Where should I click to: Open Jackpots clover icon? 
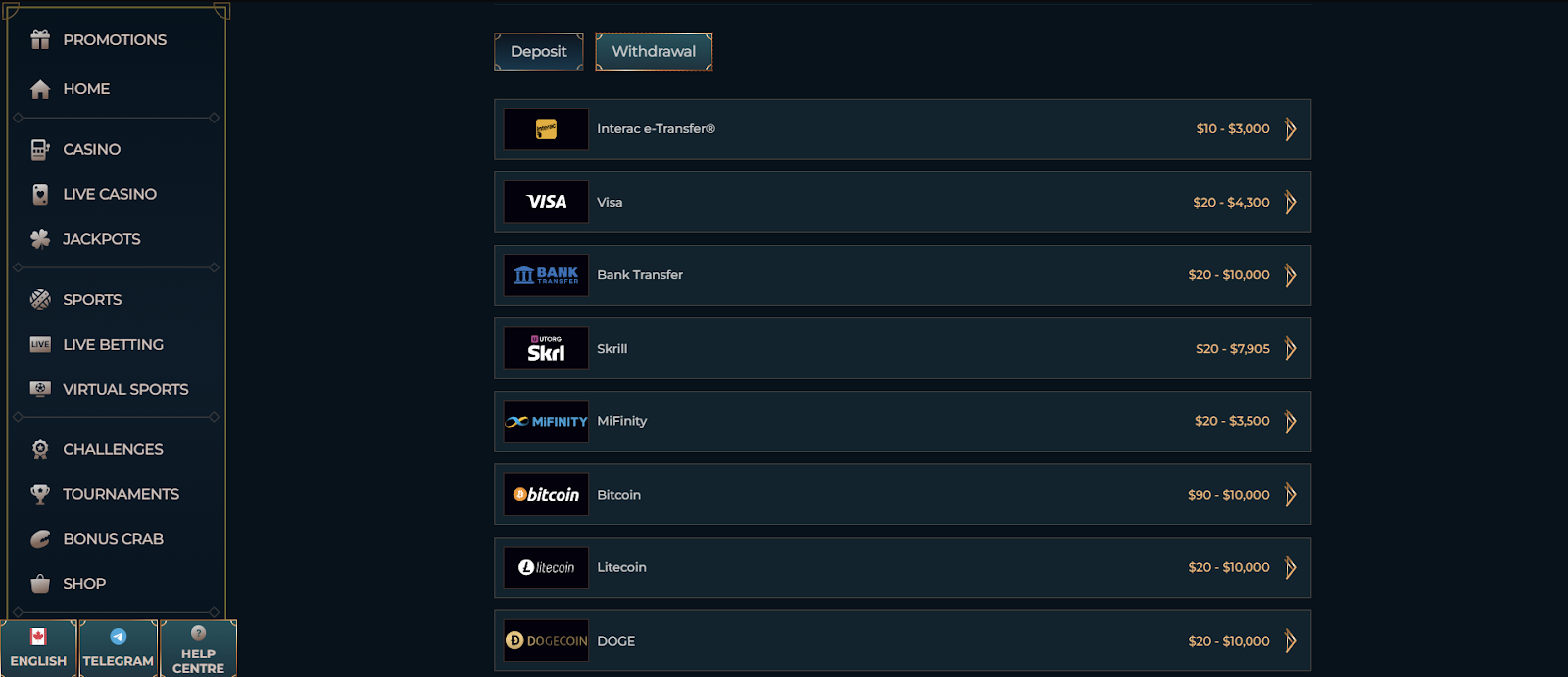[40, 239]
